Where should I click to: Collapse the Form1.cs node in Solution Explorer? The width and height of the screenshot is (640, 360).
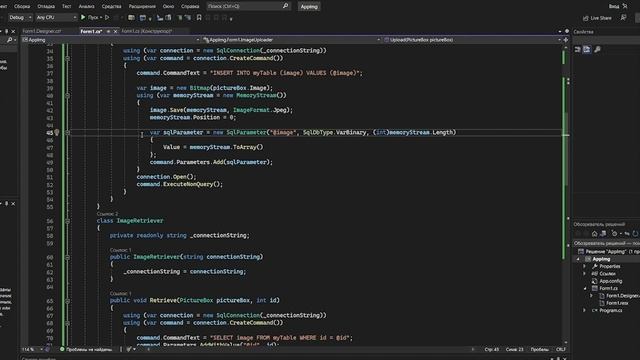[x=584, y=289]
